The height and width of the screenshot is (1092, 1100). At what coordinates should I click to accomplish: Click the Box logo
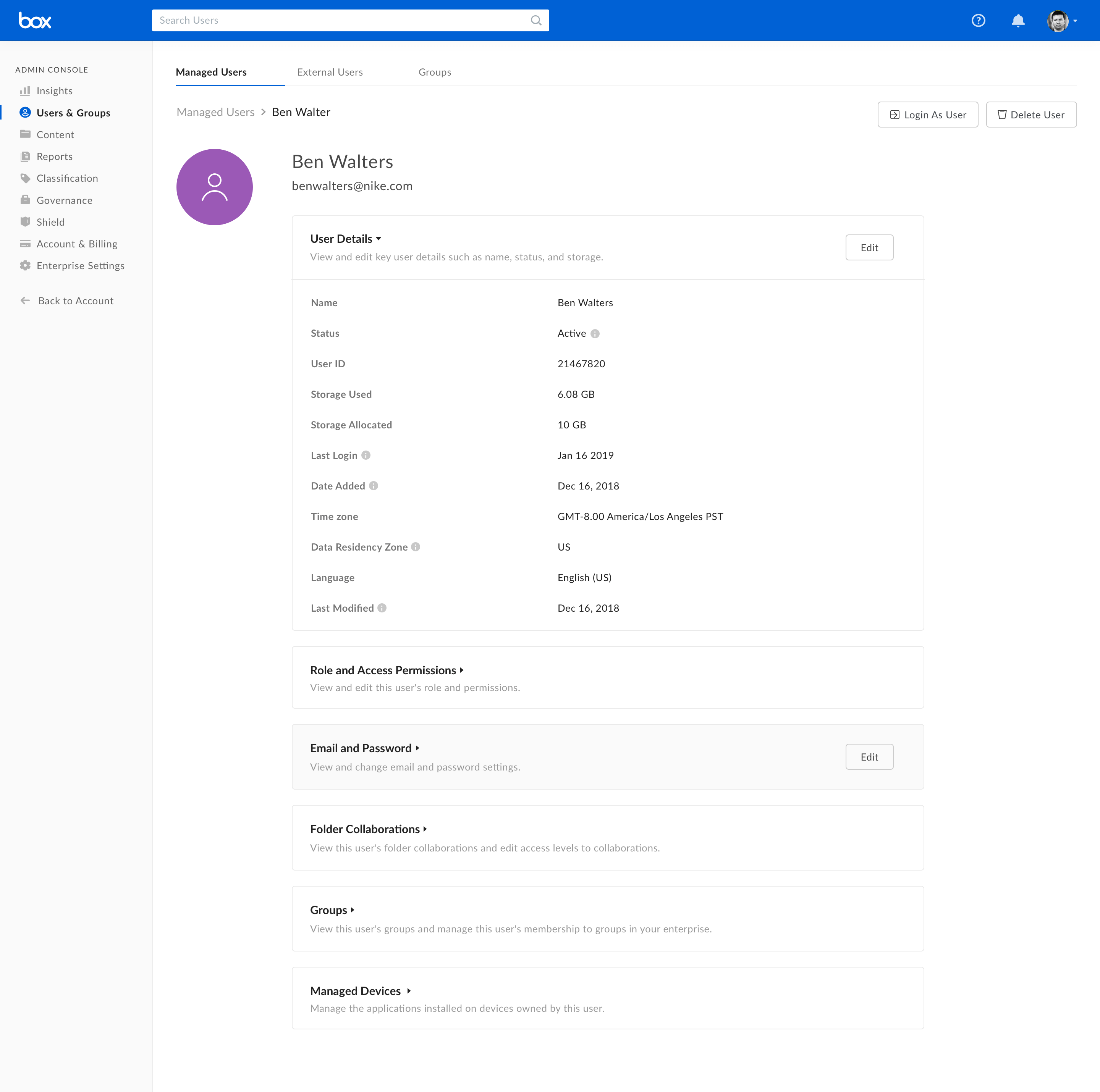point(35,21)
